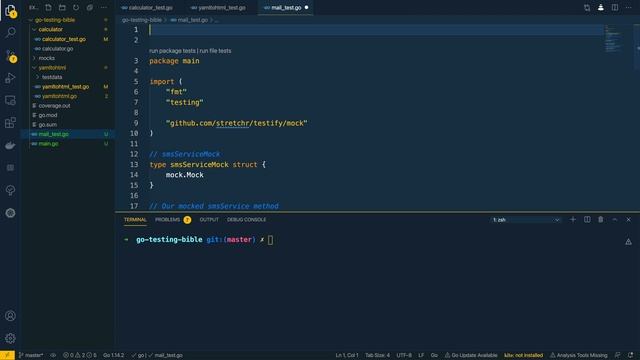Open the DEBUG CONSOLE panel tab
The height and width of the screenshot is (360, 640).
click(247, 220)
